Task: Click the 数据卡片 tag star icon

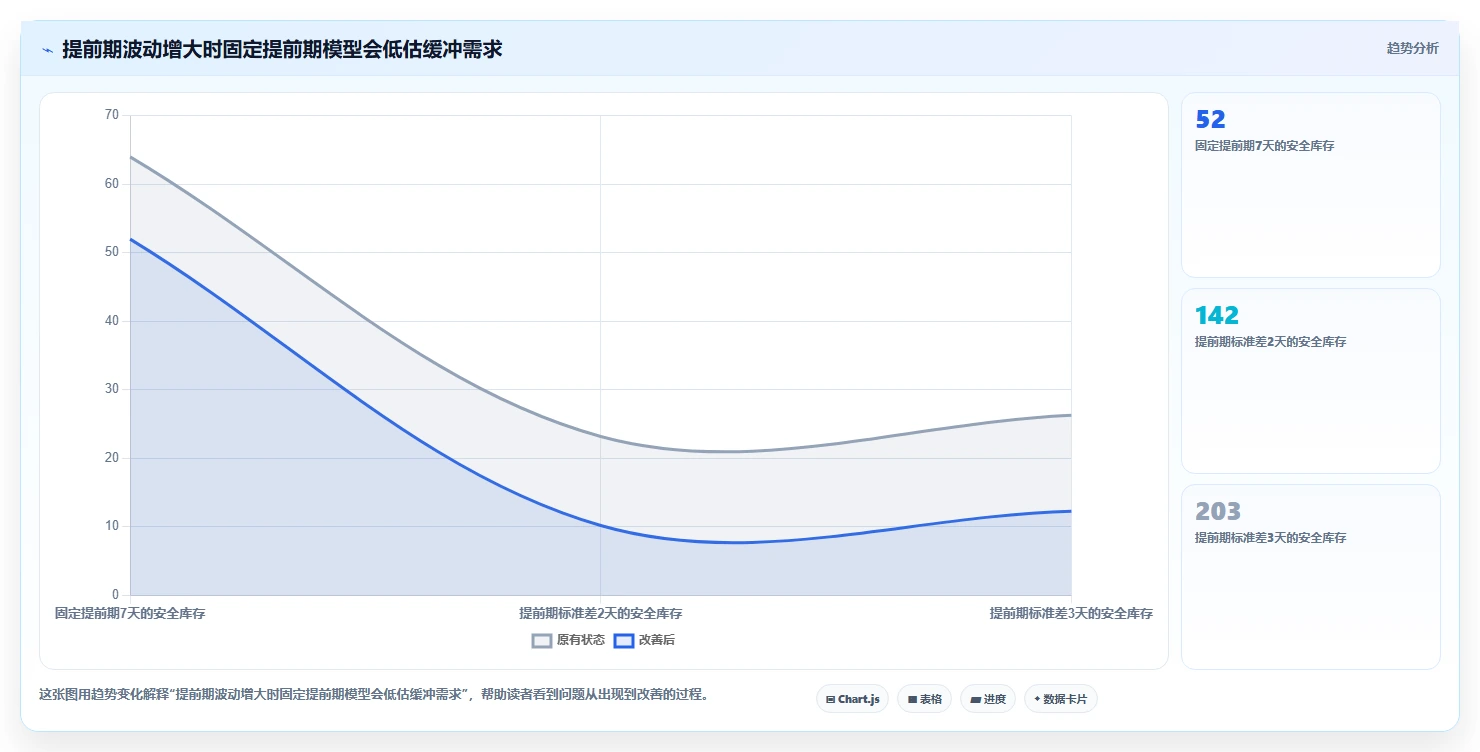Action: click(x=1037, y=699)
